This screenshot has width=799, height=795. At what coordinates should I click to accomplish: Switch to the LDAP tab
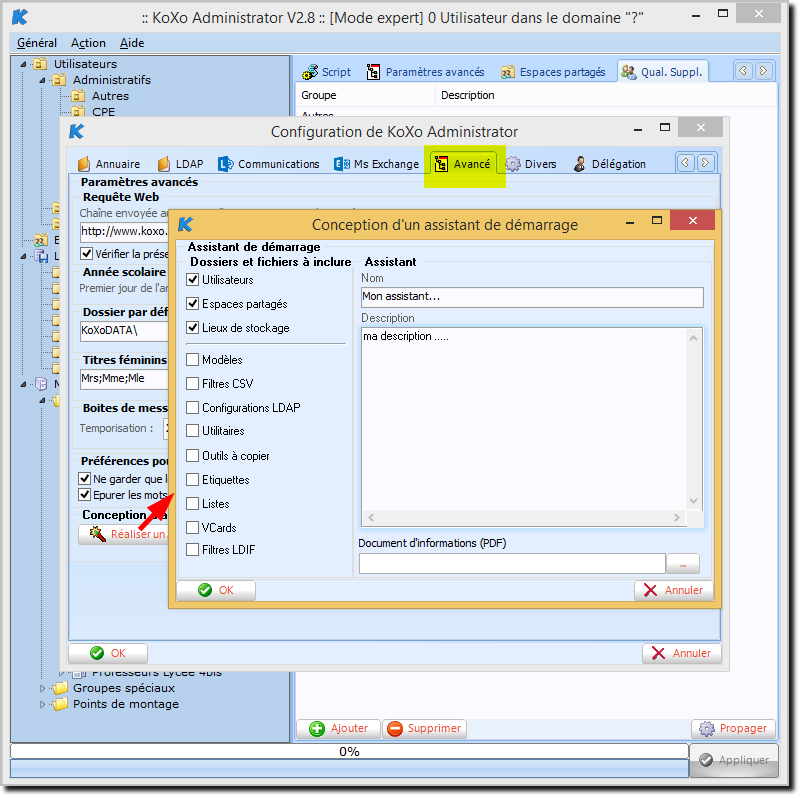click(180, 164)
